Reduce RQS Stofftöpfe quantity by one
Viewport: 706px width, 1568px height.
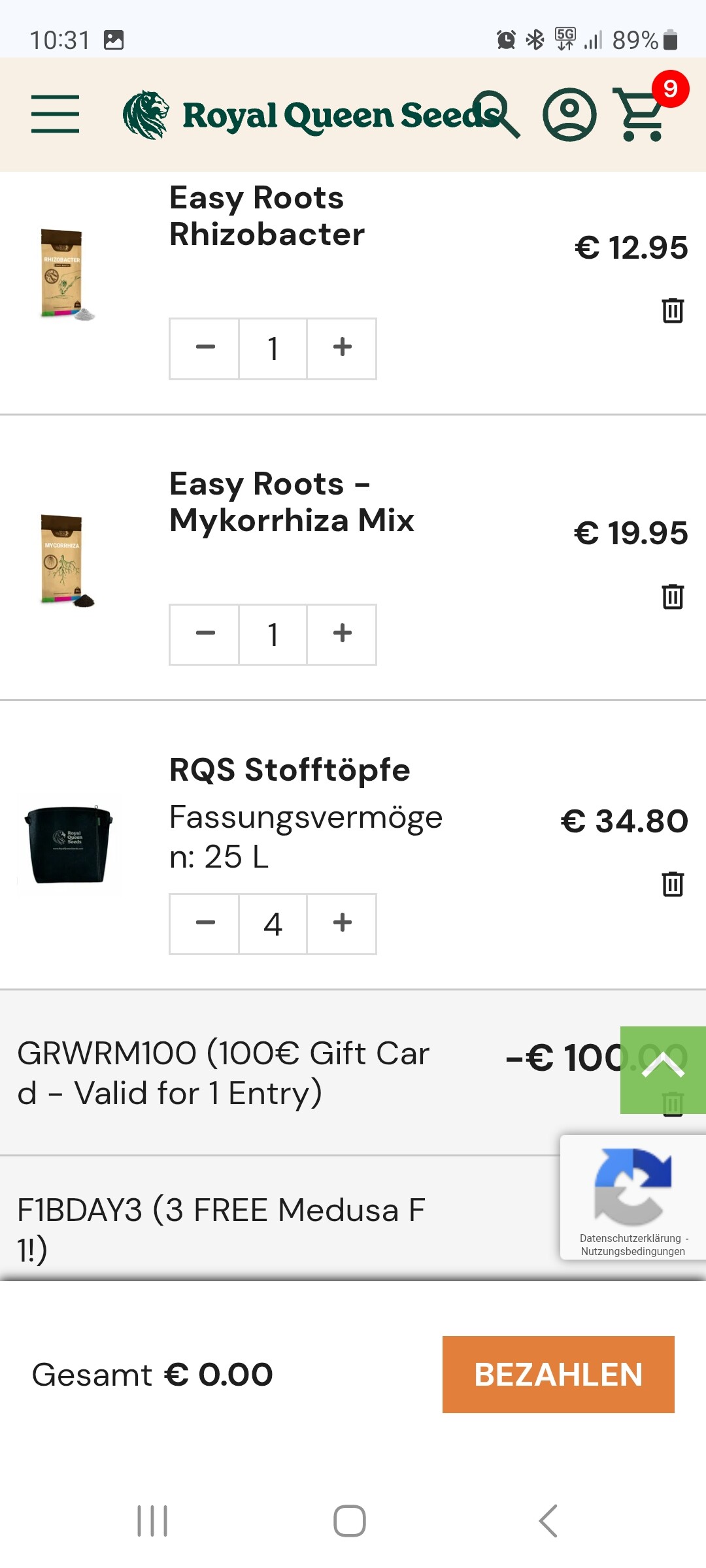205,923
